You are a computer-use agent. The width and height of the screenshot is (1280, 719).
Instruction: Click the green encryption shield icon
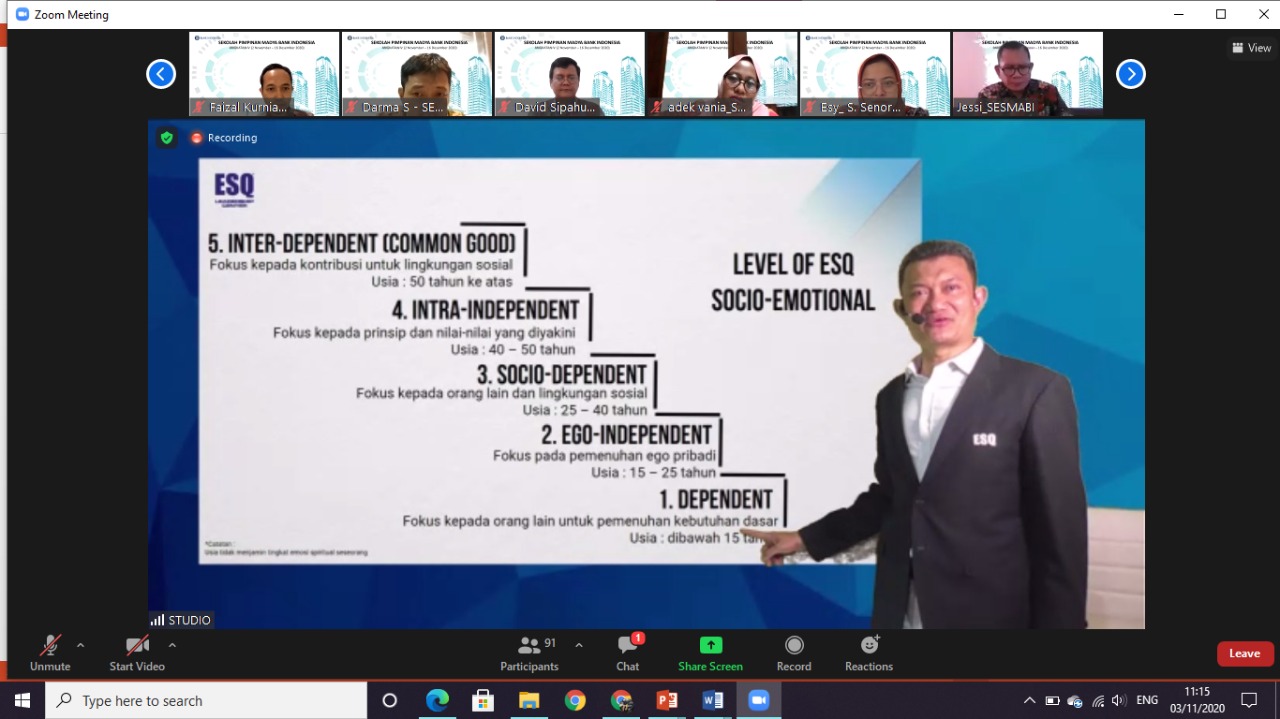pos(167,138)
